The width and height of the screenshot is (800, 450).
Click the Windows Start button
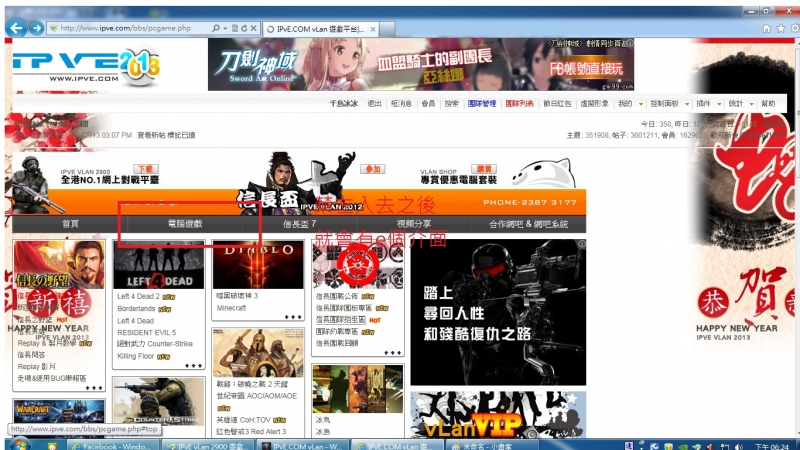pyautogui.click(x=19, y=445)
